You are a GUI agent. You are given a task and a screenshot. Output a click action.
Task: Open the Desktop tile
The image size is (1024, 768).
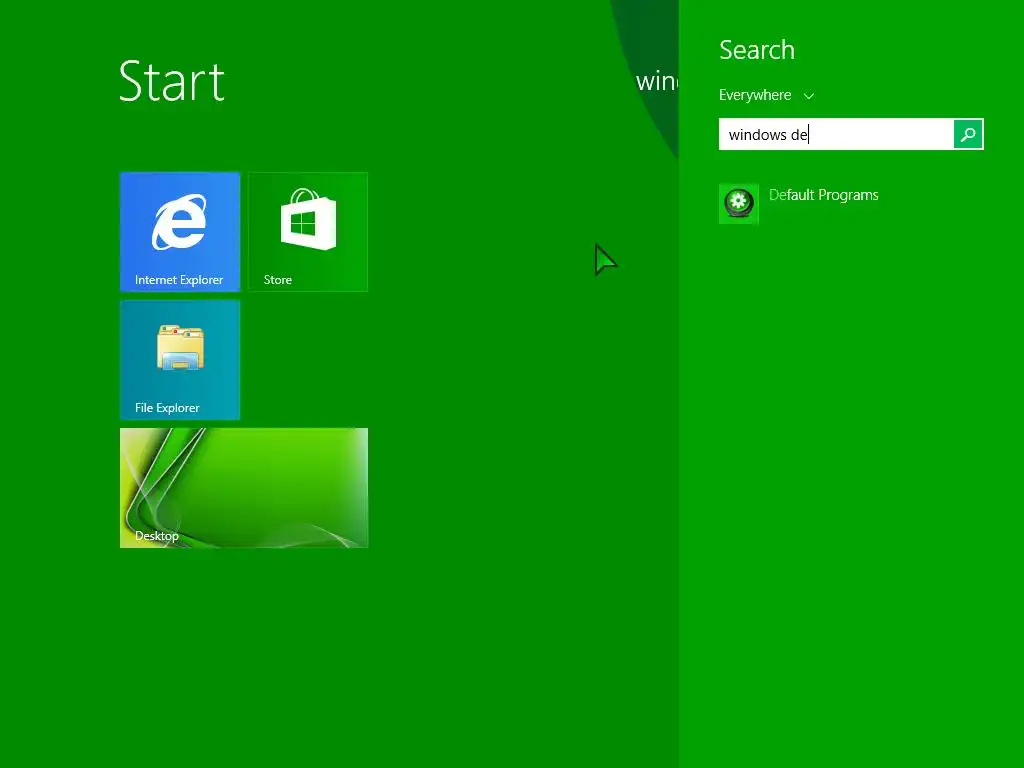[244, 487]
